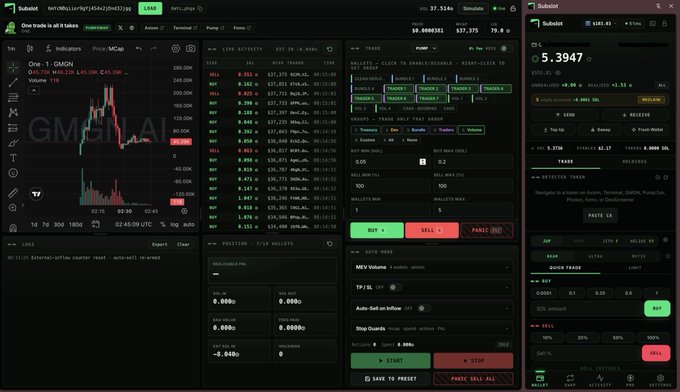The width and height of the screenshot is (680, 392).
Task: Toggle log scale on the chart
Action: coord(174,224)
